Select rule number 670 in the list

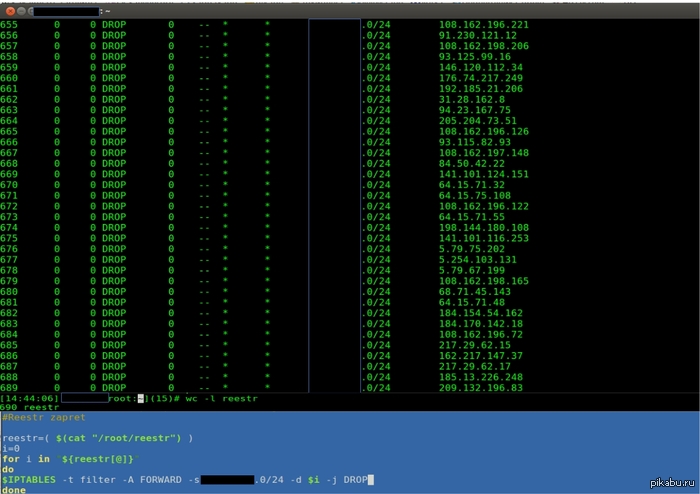[9, 185]
